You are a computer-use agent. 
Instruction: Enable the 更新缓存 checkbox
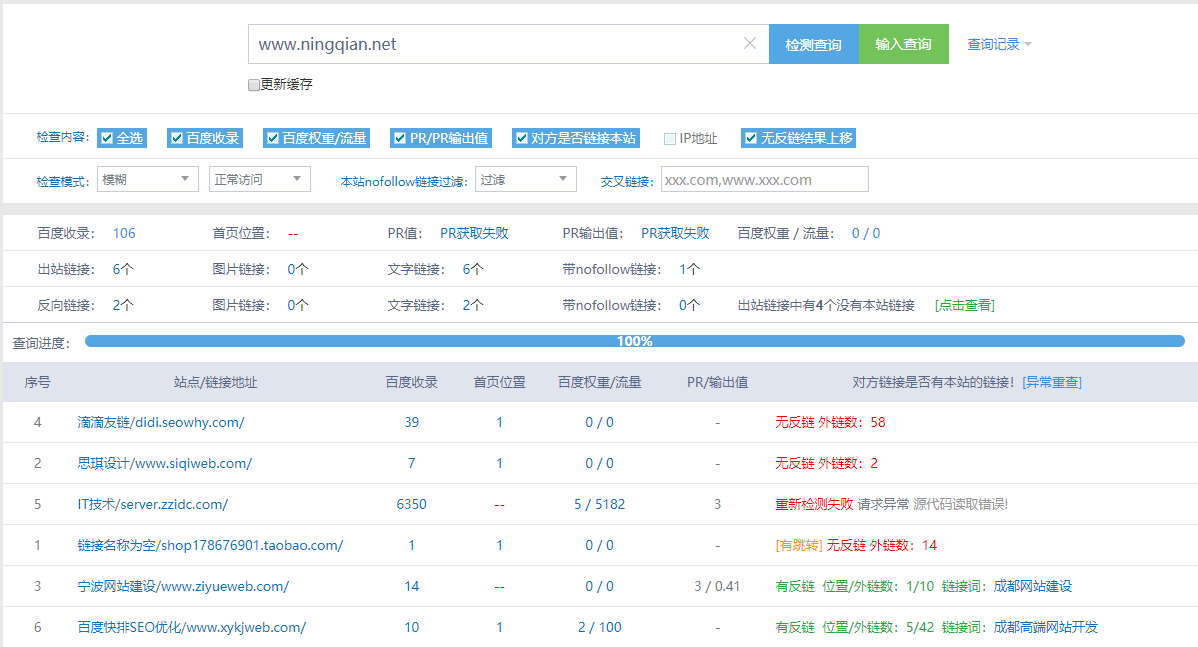click(x=254, y=85)
